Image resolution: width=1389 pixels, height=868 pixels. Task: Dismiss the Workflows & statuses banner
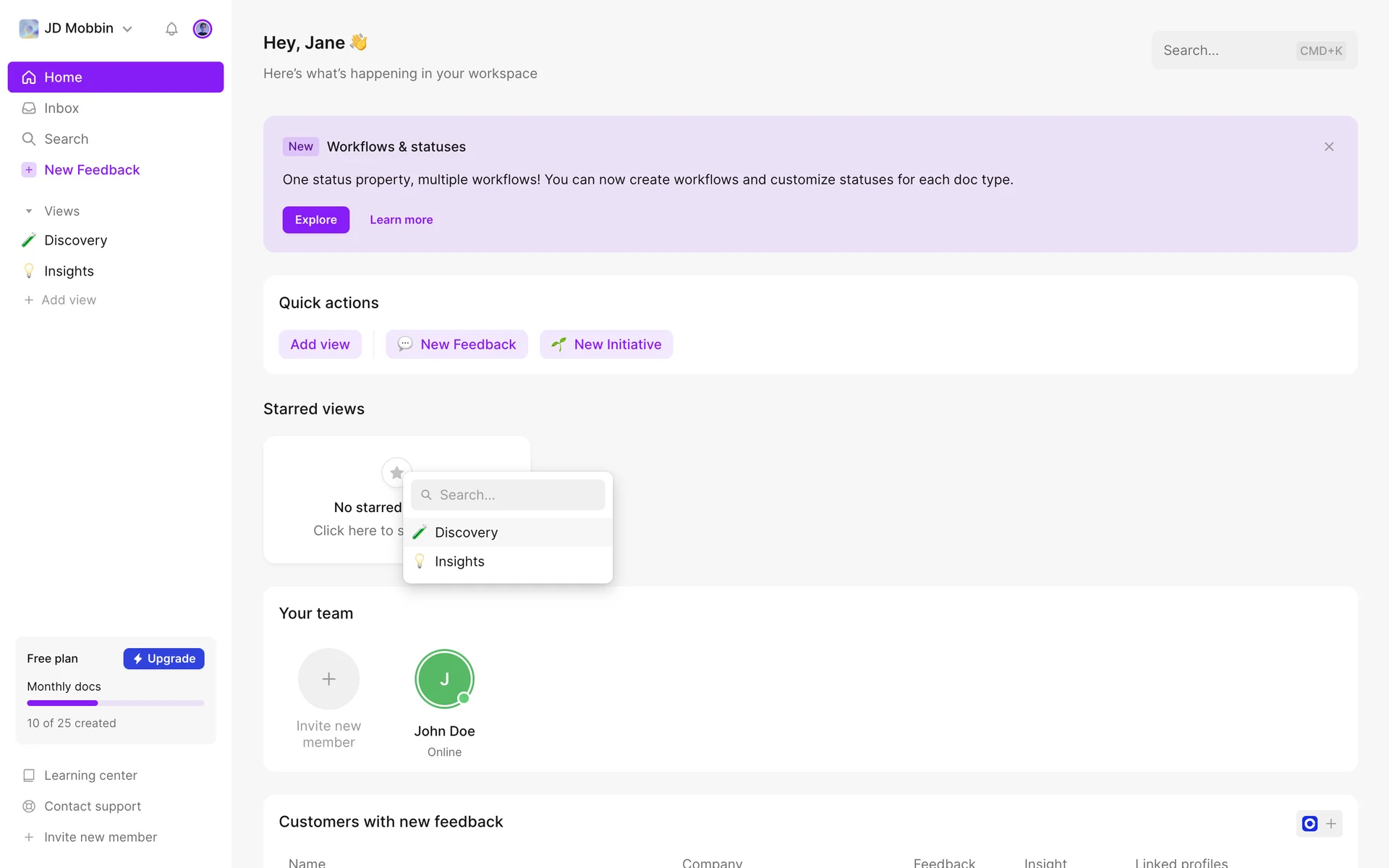click(x=1329, y=147)
